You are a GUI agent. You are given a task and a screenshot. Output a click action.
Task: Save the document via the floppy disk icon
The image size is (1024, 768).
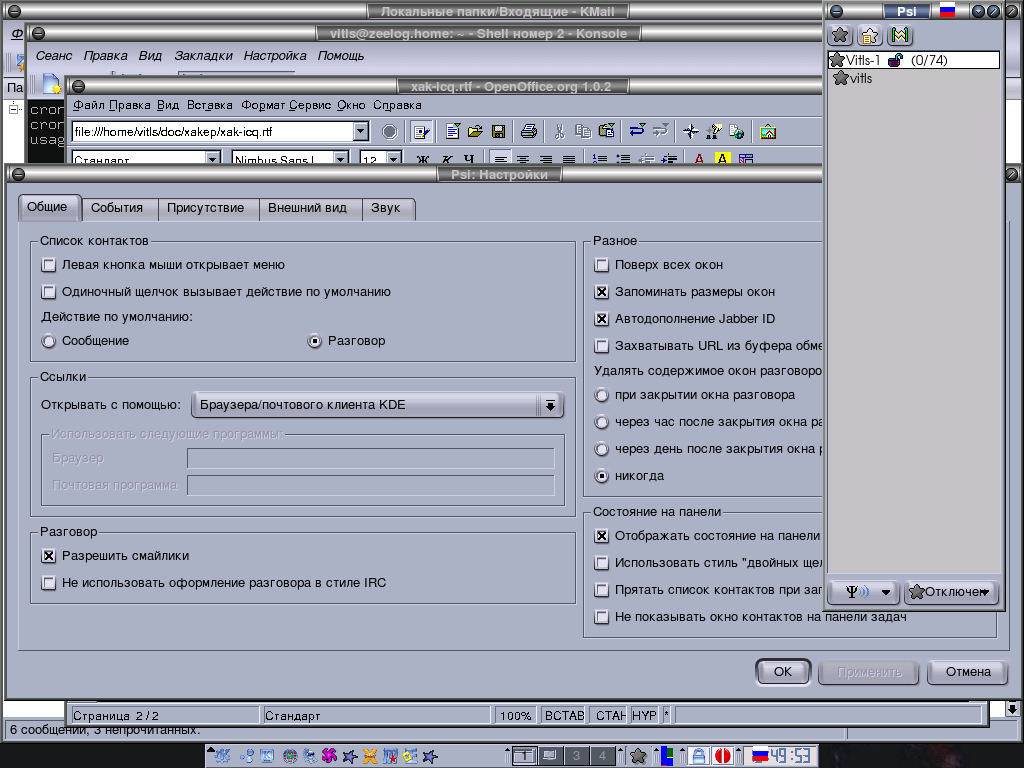pyautogui.click(x=498, y=132)
